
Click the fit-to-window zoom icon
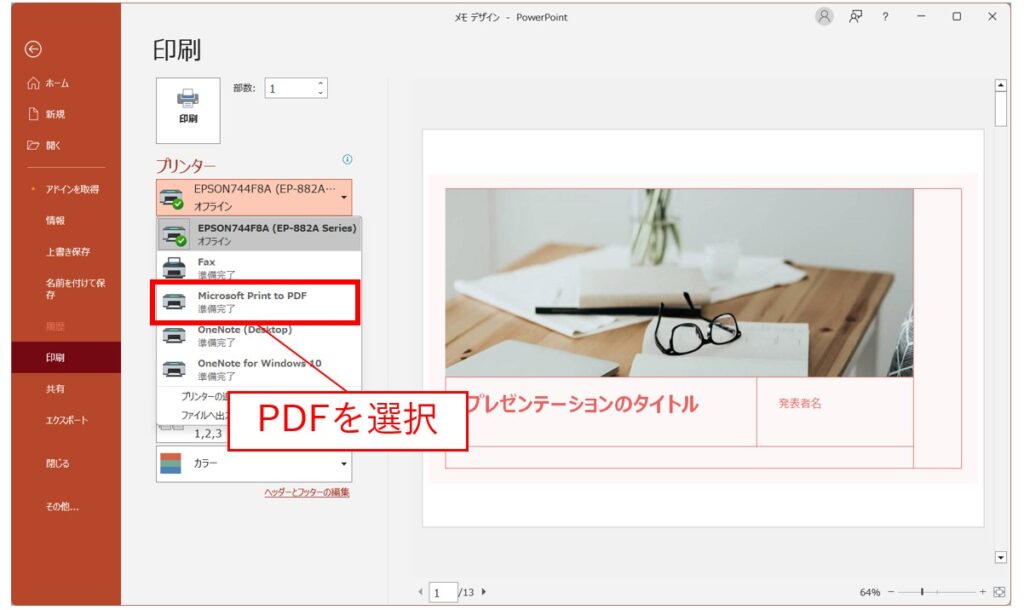pos(998,592)
